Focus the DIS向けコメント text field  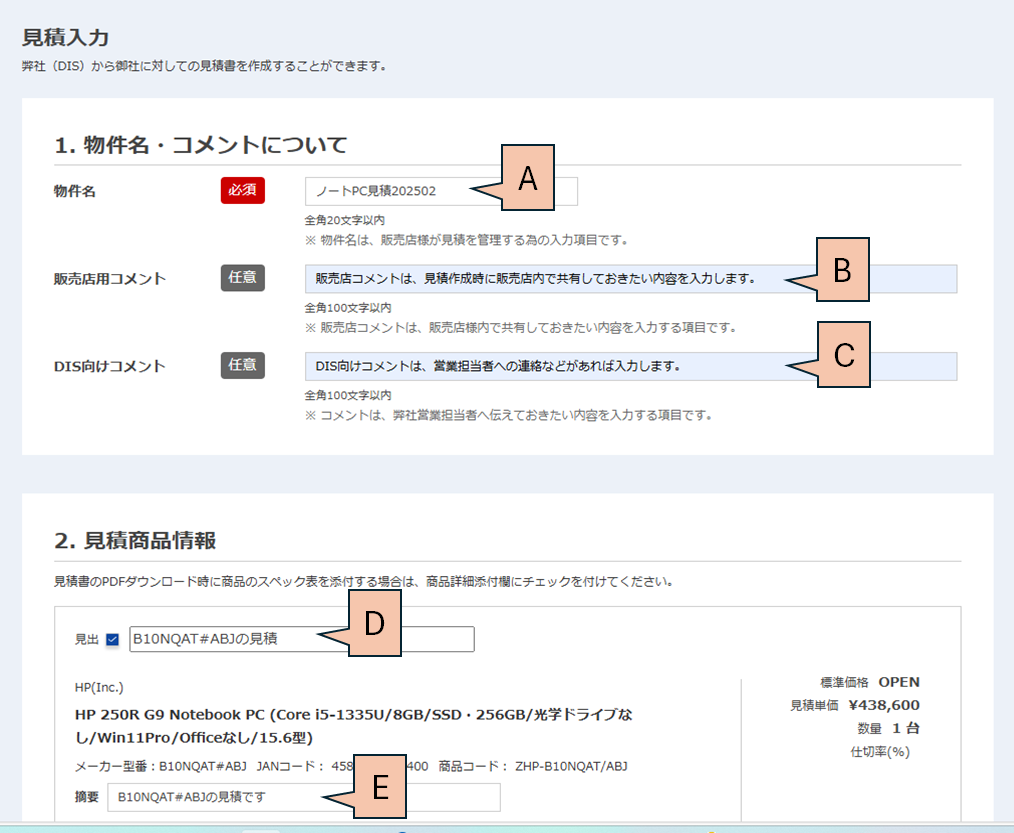(540, 366)
